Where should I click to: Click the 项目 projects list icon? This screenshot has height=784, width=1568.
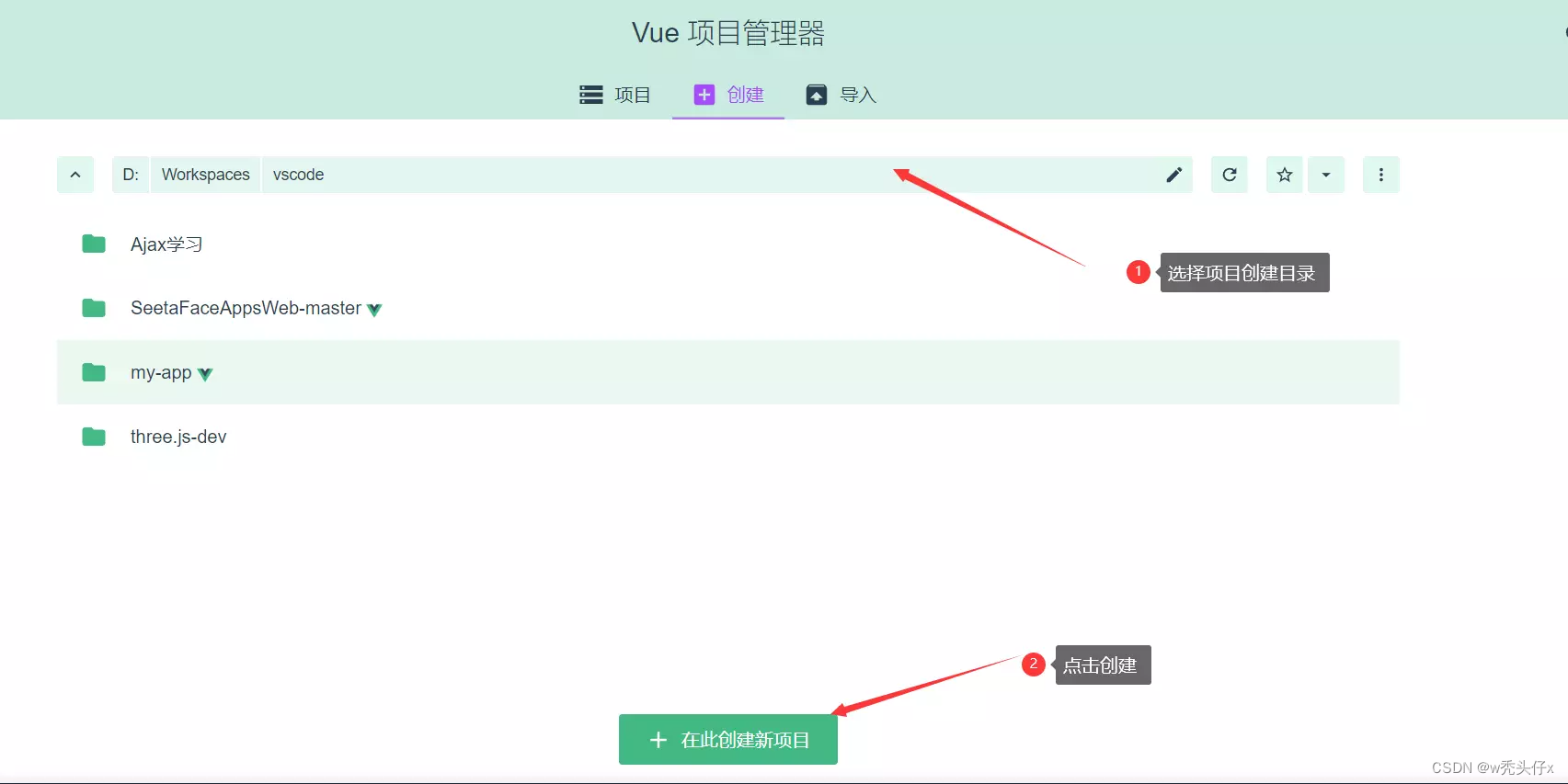click(591, 95)
